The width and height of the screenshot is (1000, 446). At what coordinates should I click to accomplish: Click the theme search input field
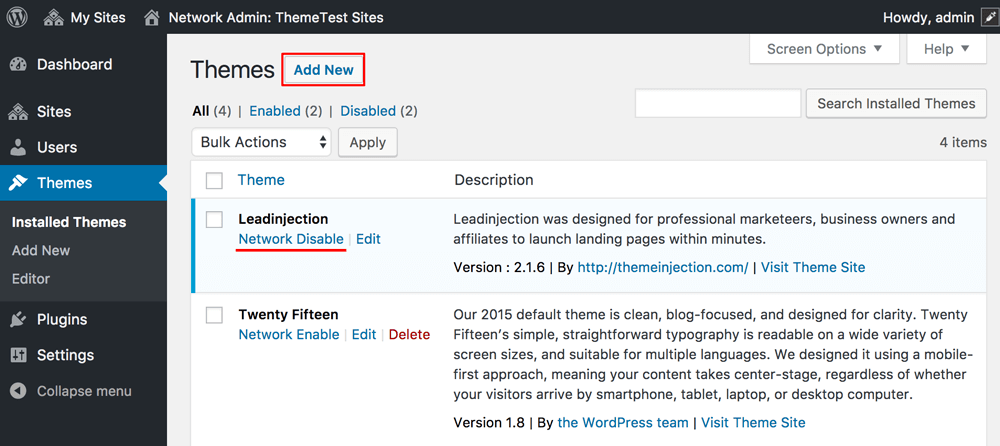pos(718,103)
